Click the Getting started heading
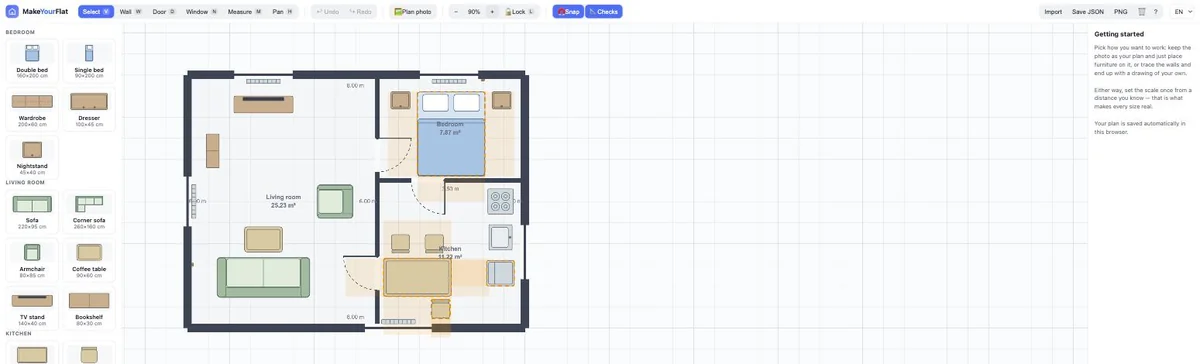Image resolution: width=1200 pixels, height=364 pixels. tap(1119, 34)
